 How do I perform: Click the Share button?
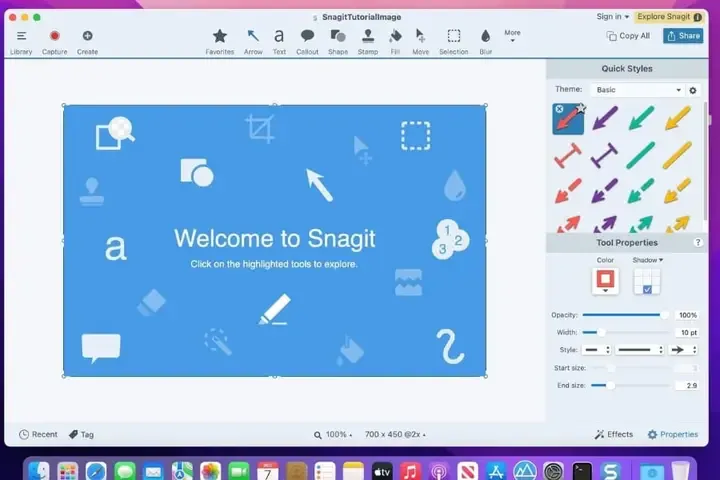[x=683, y=36]
